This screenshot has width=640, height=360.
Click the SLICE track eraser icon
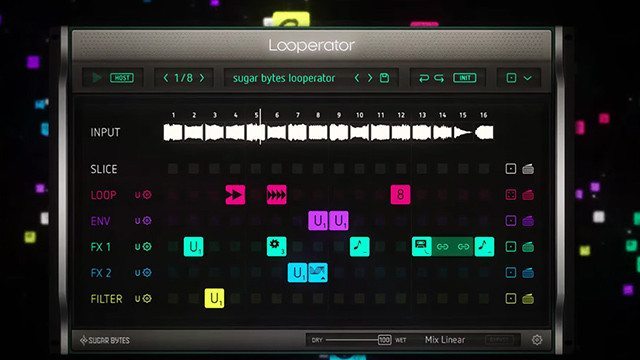(x=528, y=169)
